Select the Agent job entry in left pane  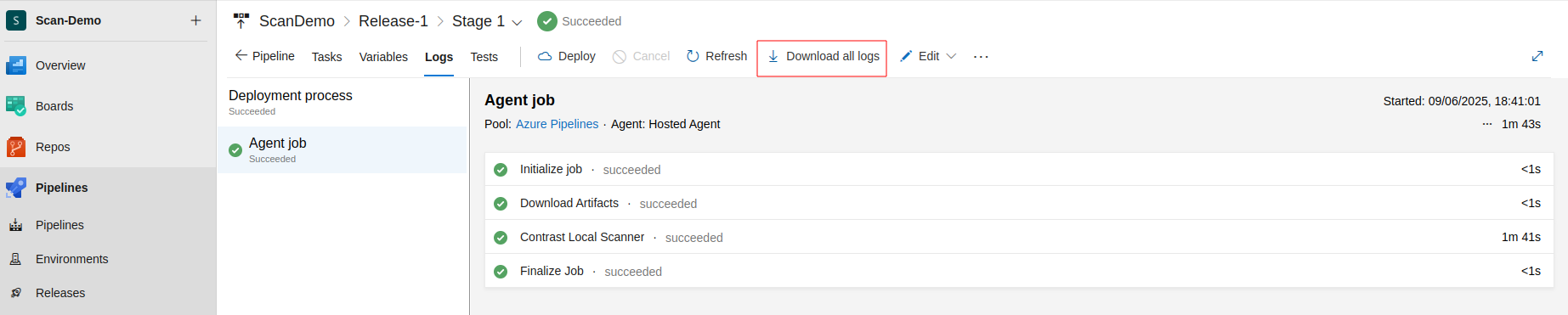tap(342, 150)
